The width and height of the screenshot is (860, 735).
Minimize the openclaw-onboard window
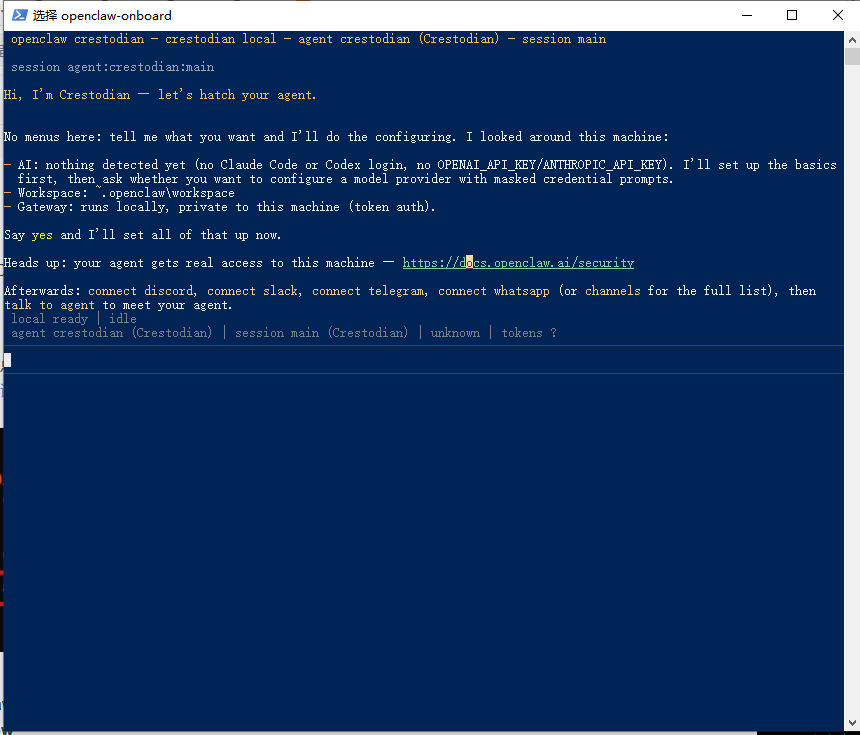pos(747,15)
